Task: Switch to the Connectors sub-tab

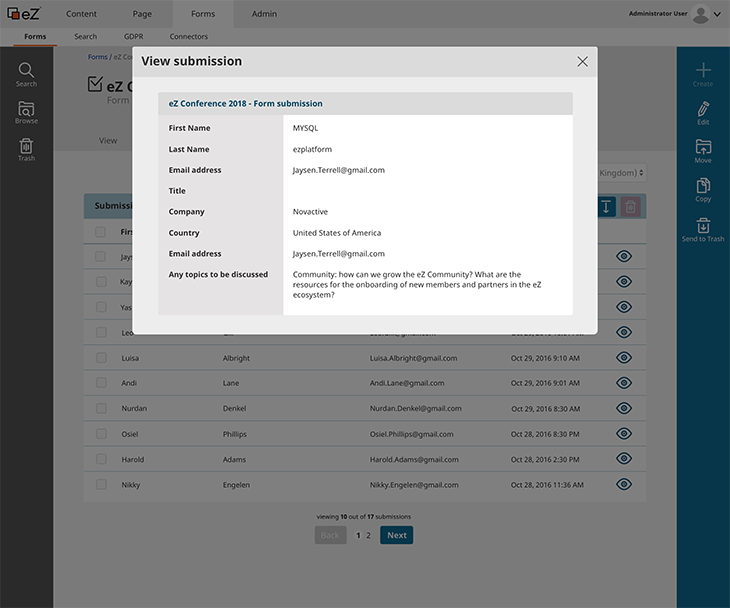Action: coord(189,36)
